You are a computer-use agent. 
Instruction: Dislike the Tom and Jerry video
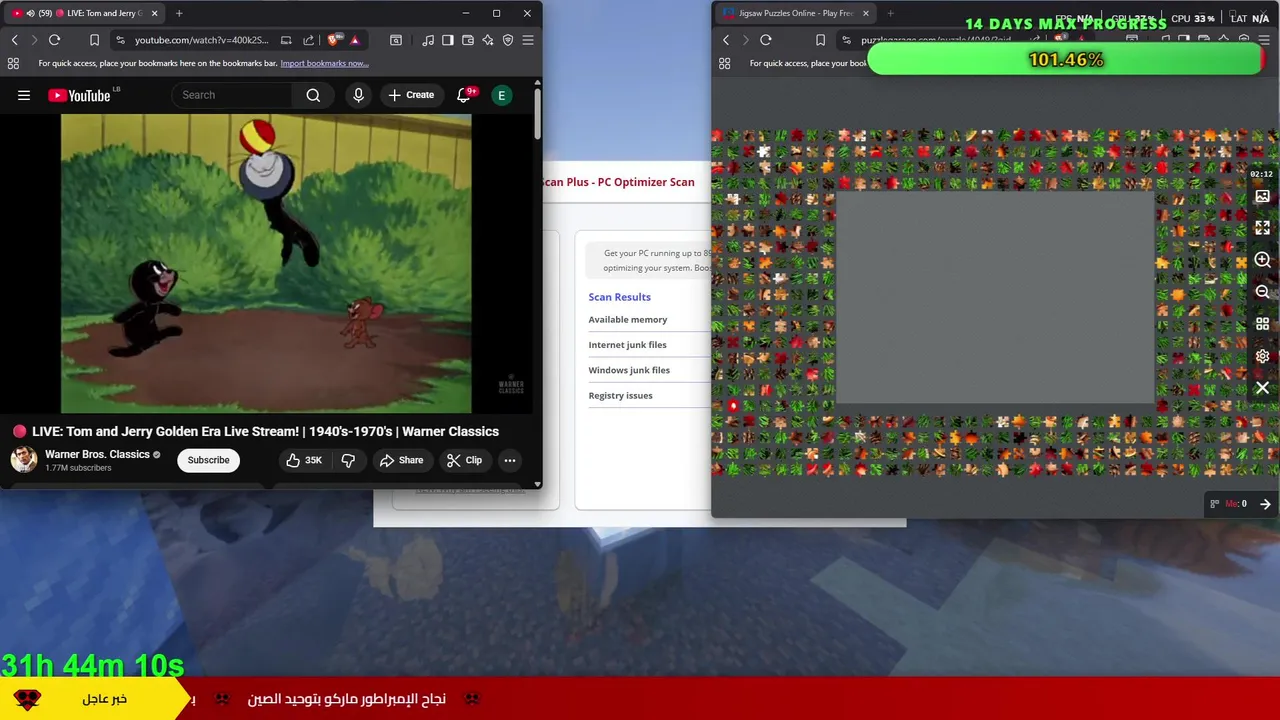click(349, 460)
